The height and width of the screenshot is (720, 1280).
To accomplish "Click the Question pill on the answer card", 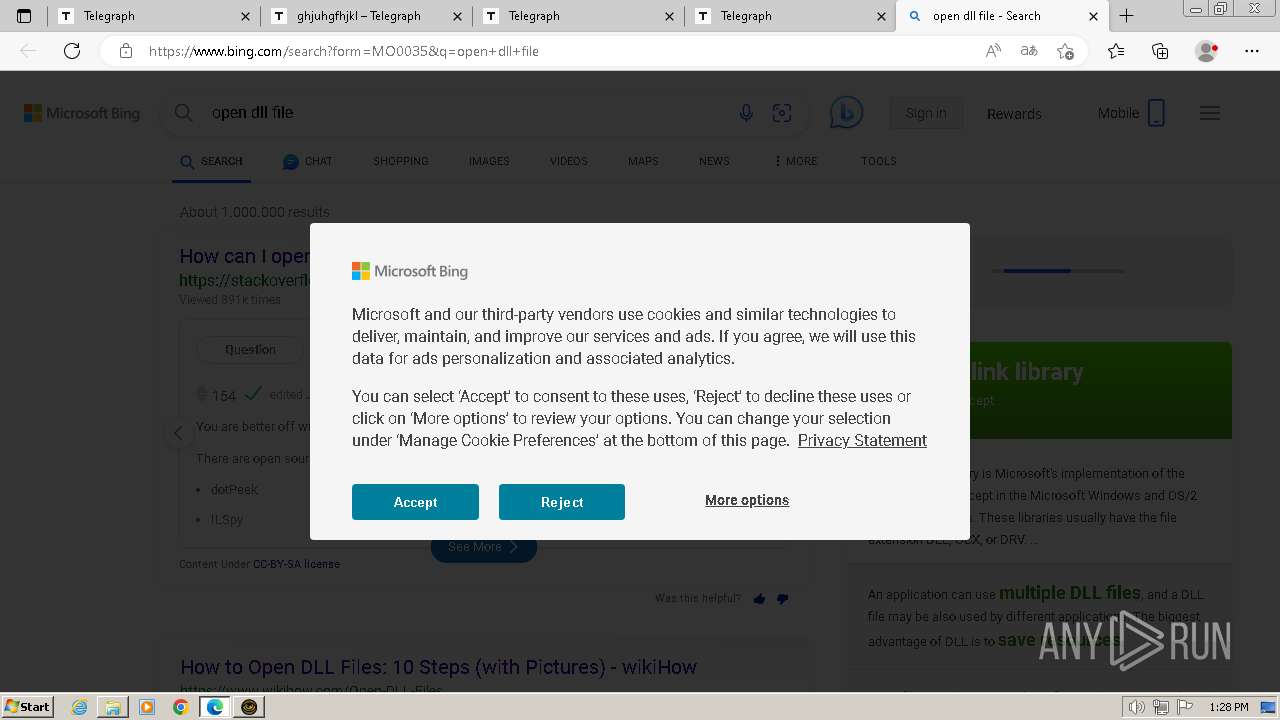I will click(250, 349).
